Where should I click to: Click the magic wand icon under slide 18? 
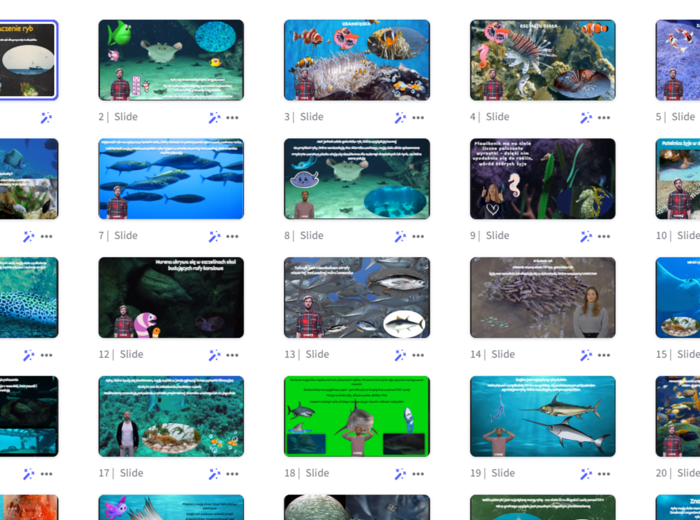(x=400, y=474)
